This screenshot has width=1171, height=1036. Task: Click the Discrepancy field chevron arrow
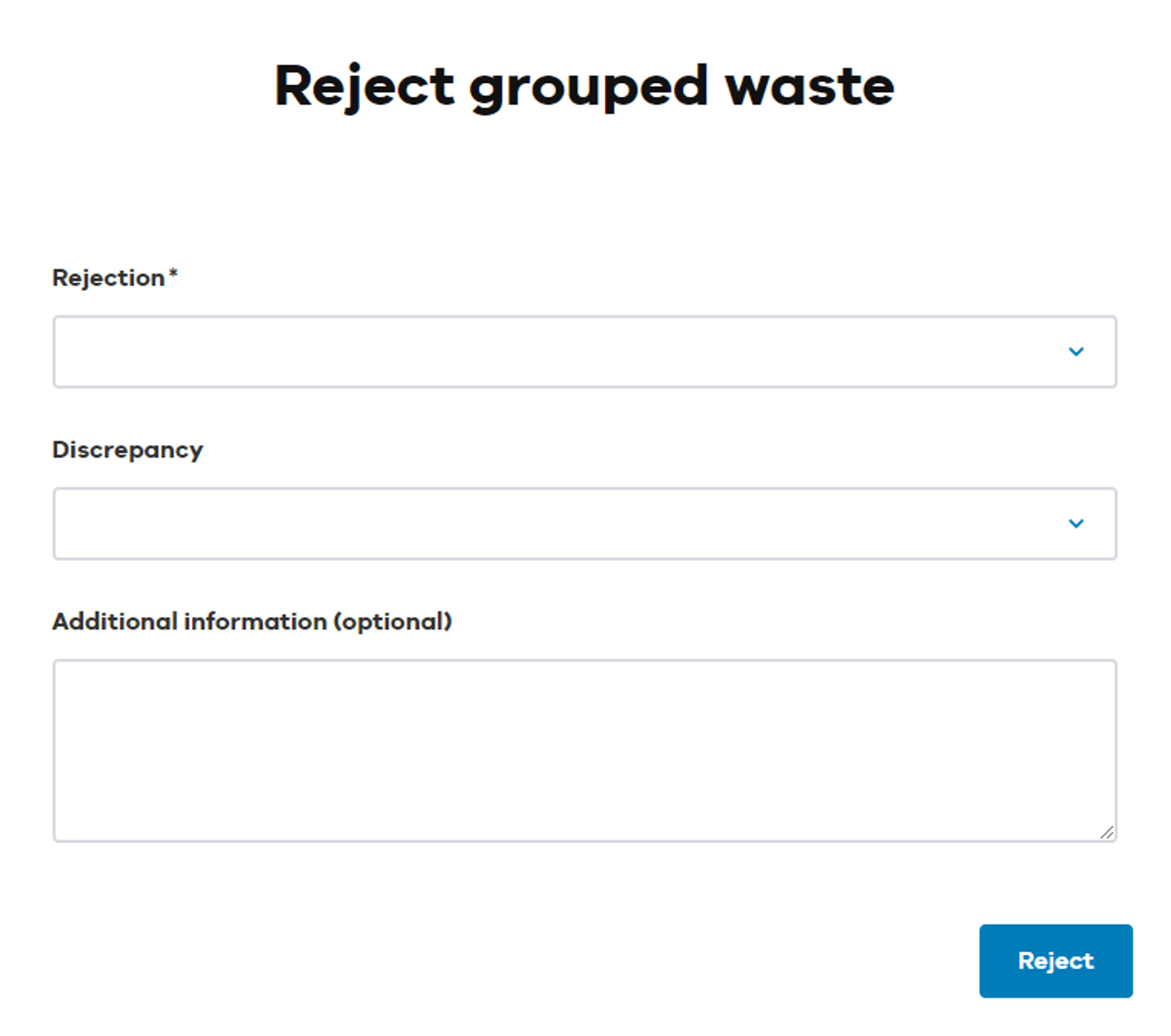1077,524
